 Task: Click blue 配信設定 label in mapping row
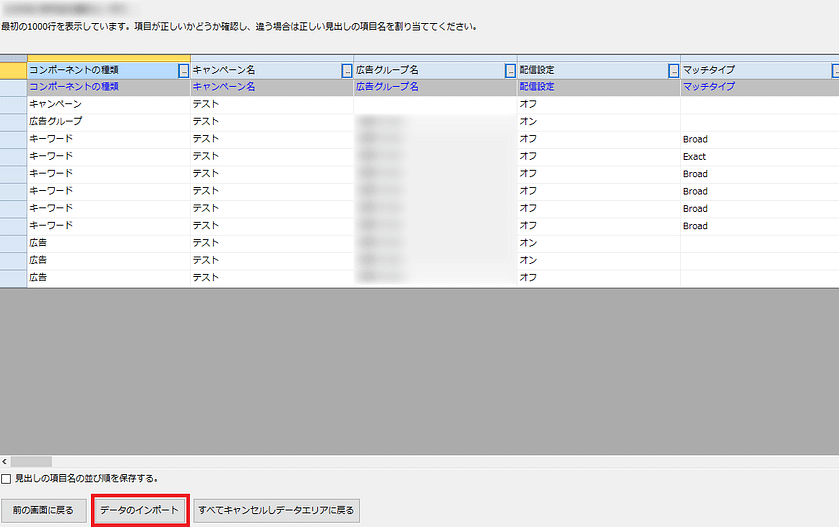click(x=537, y=87)
